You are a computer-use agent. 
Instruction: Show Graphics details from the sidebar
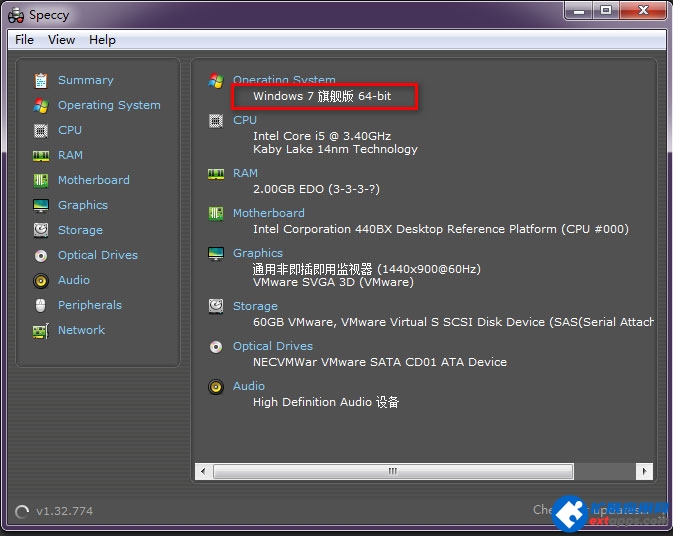83,205
